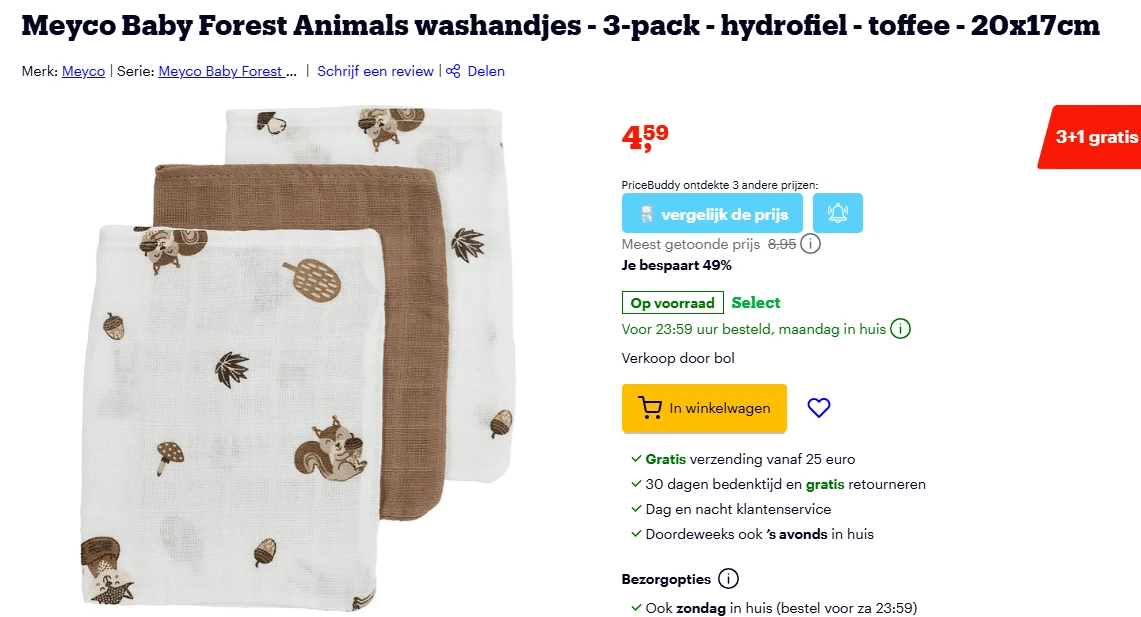Click checkmark icon next to Gratis verzending
The height and width of the screenshot is (617, 1141).
(634, 459)
